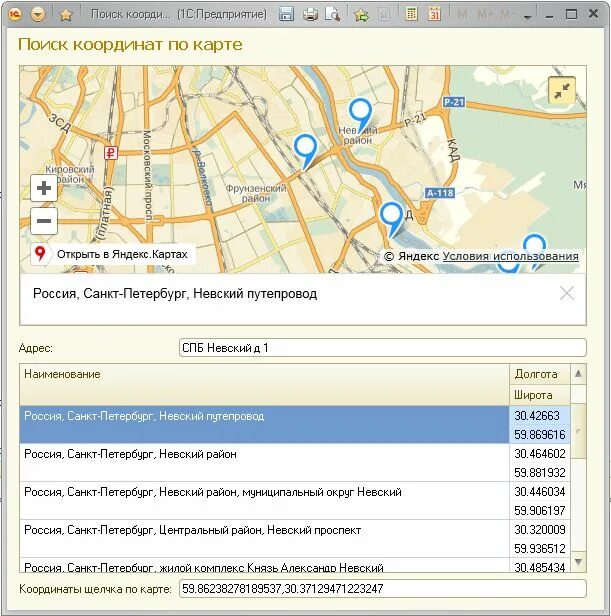
Task: Click the add-to-favorites star with arrow icon
Action: (361, 15)
